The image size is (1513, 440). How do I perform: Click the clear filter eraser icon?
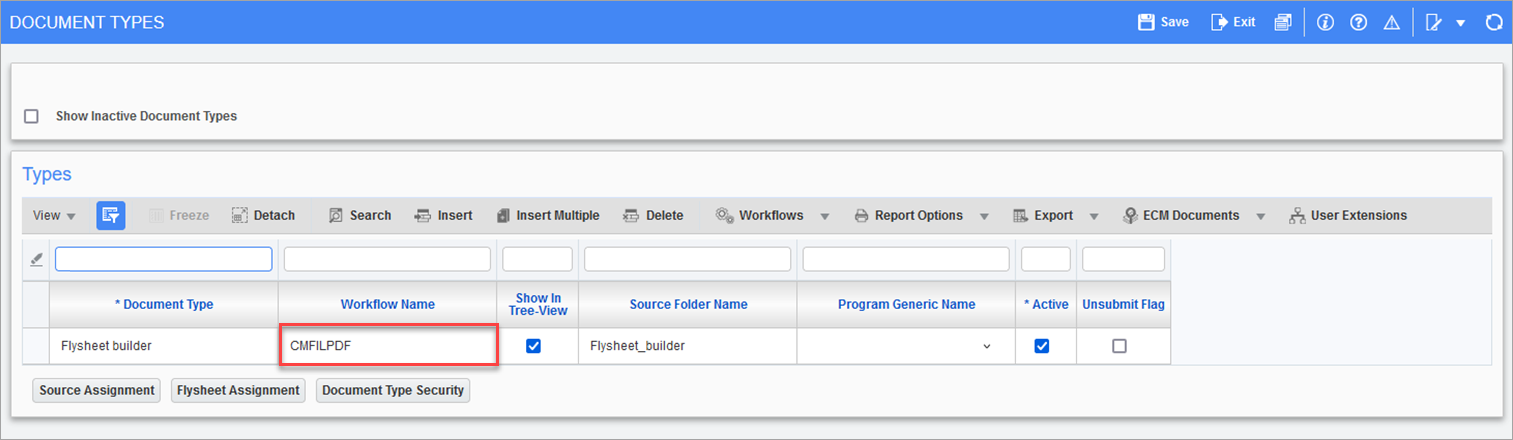tap(36, 259)
